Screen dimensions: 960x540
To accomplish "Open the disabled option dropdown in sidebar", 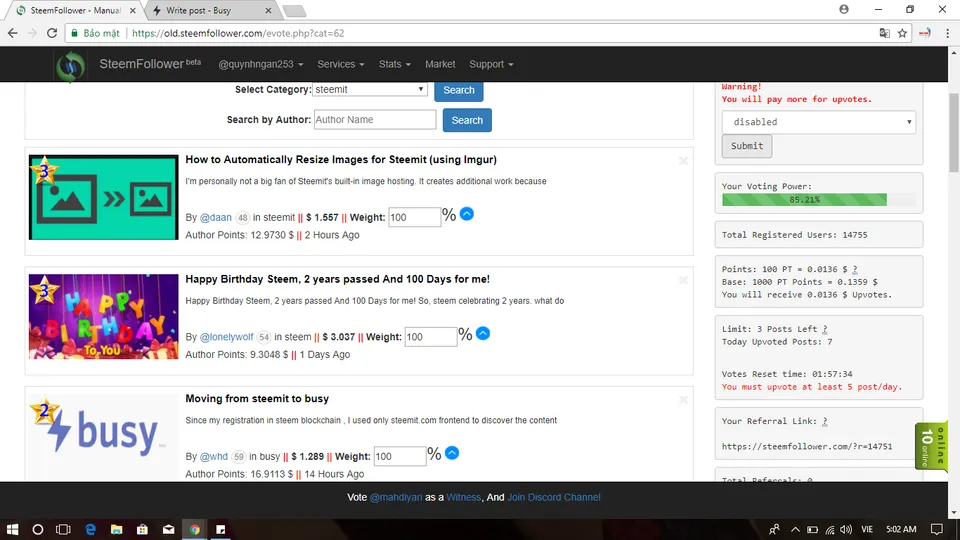I will point(819,122).
